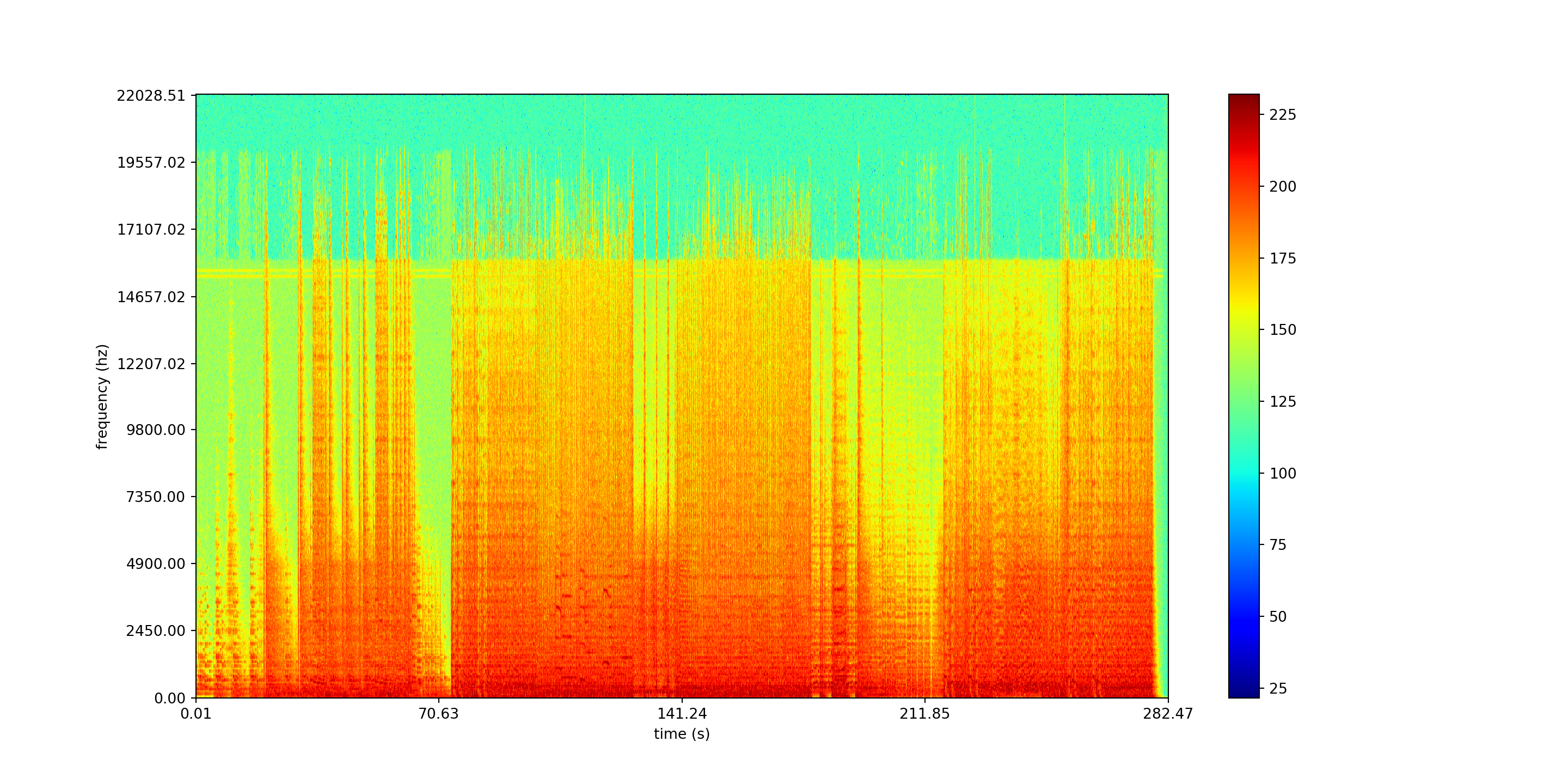
Task: Click the 141.24 time tick label
Action: [682, 713]
